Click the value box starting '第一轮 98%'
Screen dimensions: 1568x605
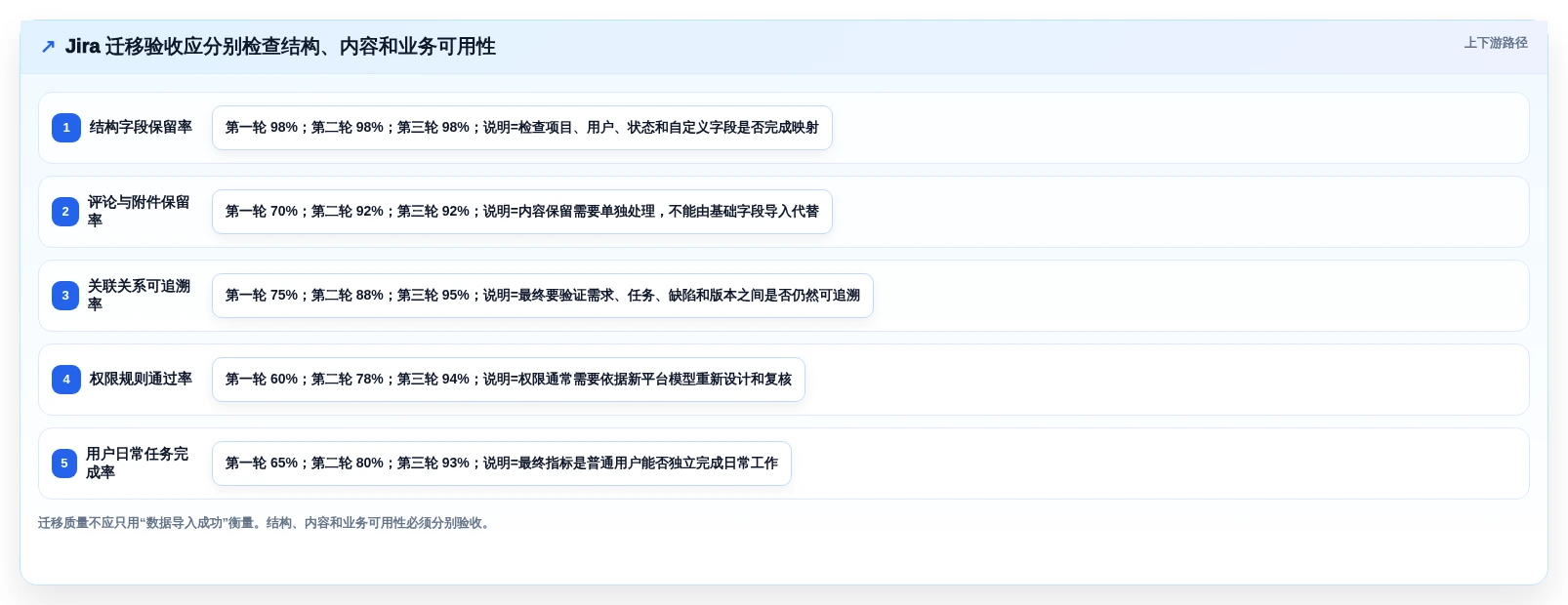pyautogui.click(x=522, y=128)
